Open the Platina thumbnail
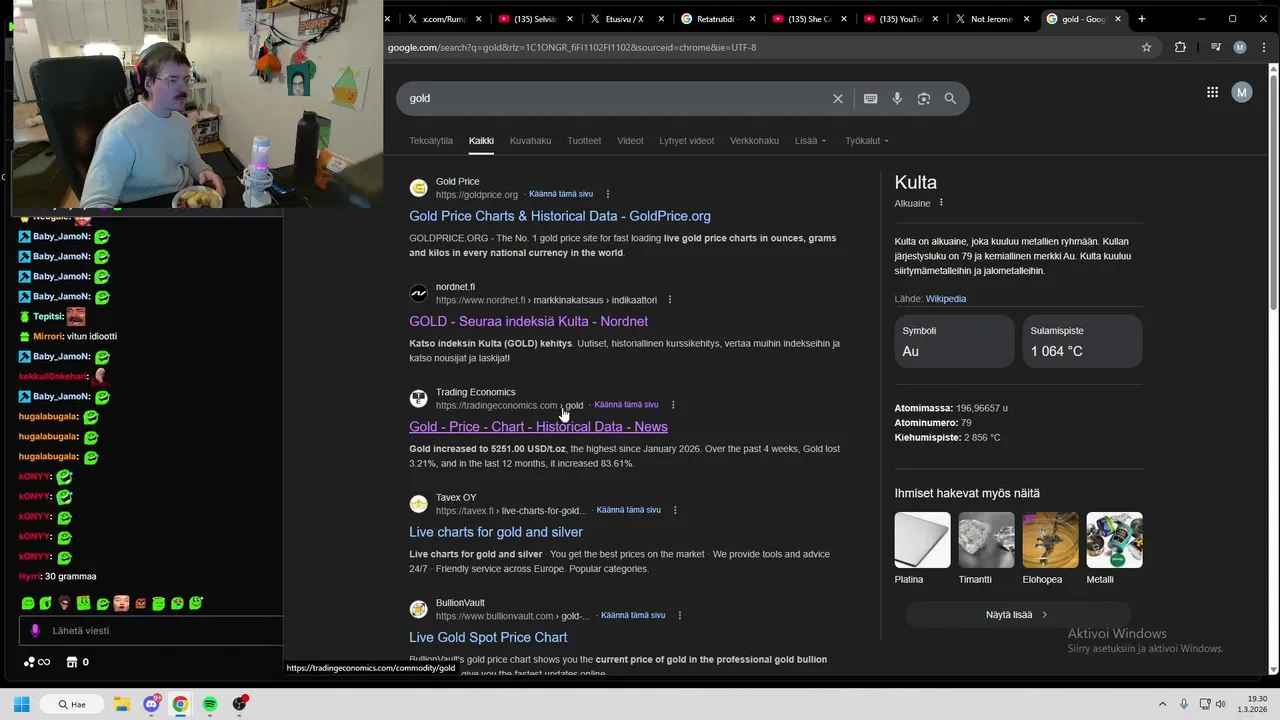The image size is (1280, 720). click(922, 540)
